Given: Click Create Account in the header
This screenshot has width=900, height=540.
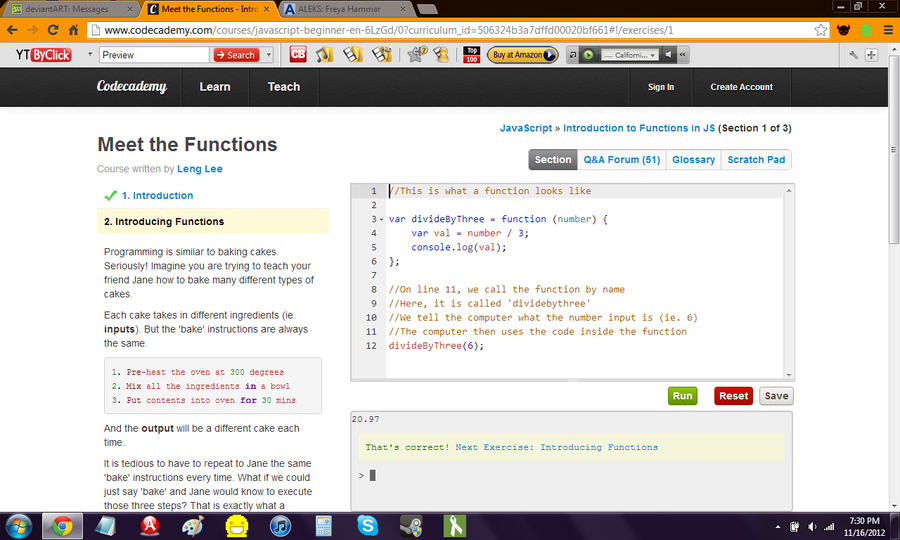Looking at the screenshot, I should tap(742, 87).
